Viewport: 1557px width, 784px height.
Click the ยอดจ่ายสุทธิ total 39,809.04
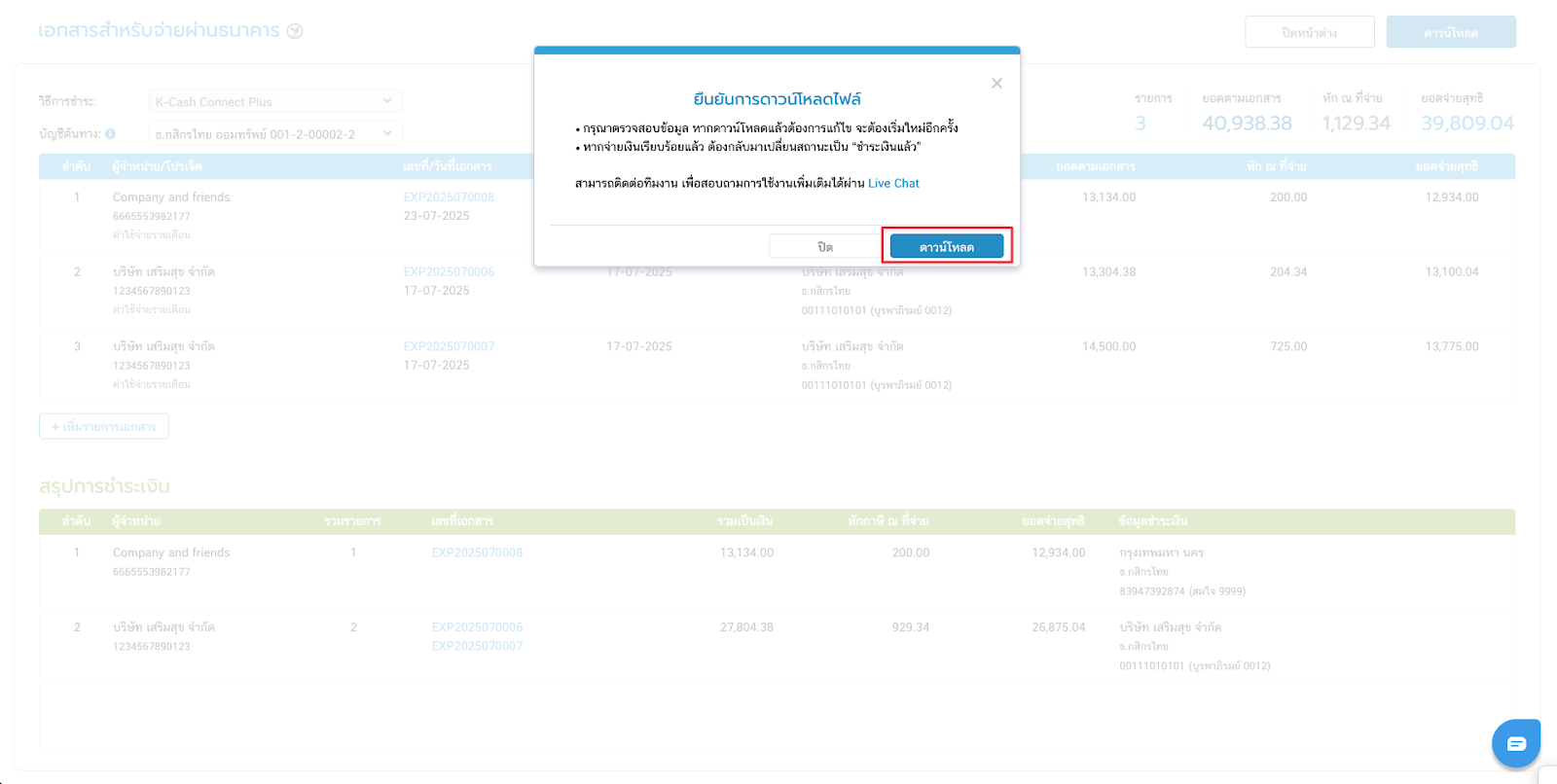click(1466, 123)
